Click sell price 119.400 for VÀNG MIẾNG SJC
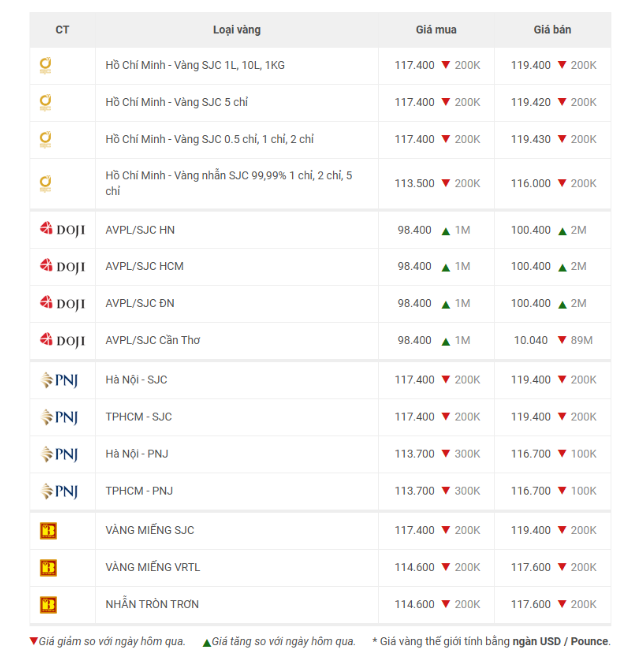The image size is (638, 668). point(531,530)
